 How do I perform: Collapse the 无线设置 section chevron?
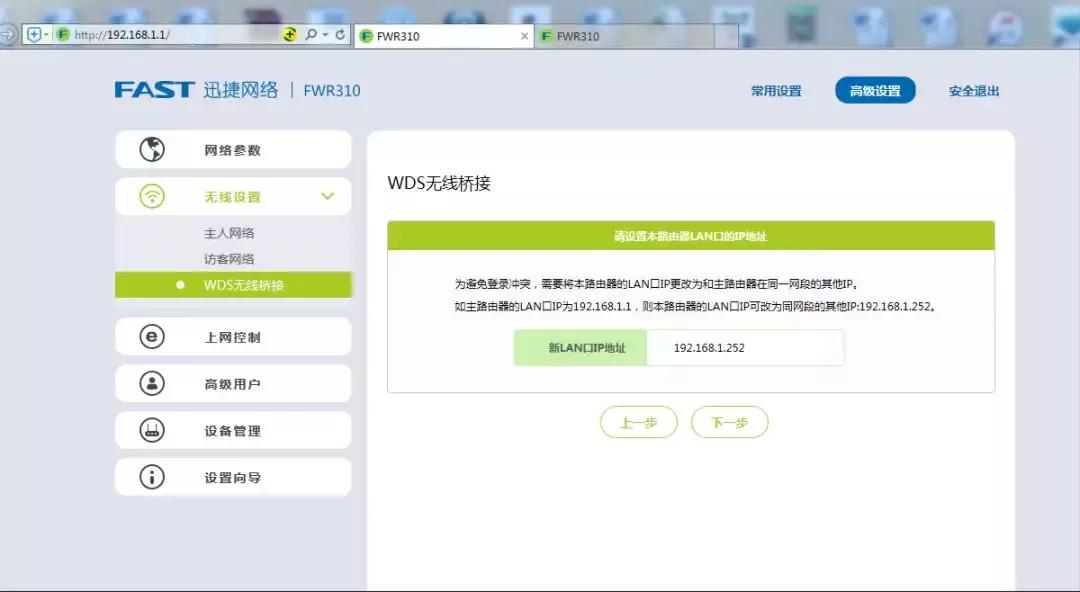[327, 196]
